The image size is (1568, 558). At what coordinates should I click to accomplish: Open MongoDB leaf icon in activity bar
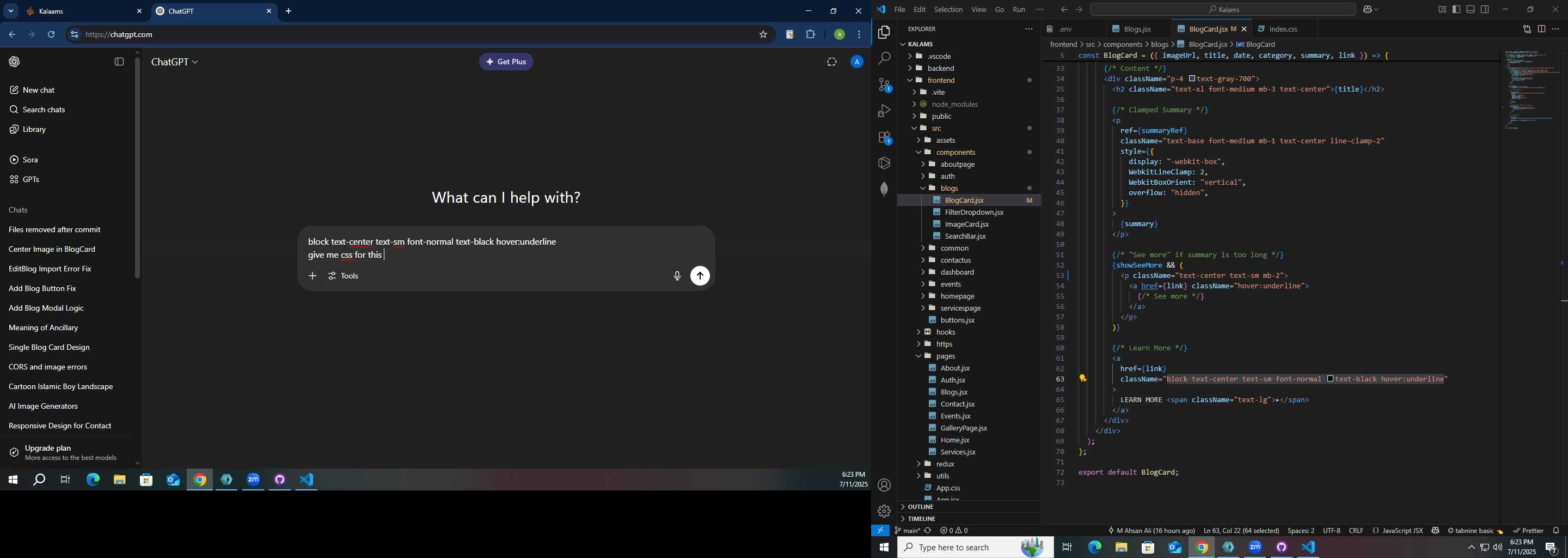(884, 189)
